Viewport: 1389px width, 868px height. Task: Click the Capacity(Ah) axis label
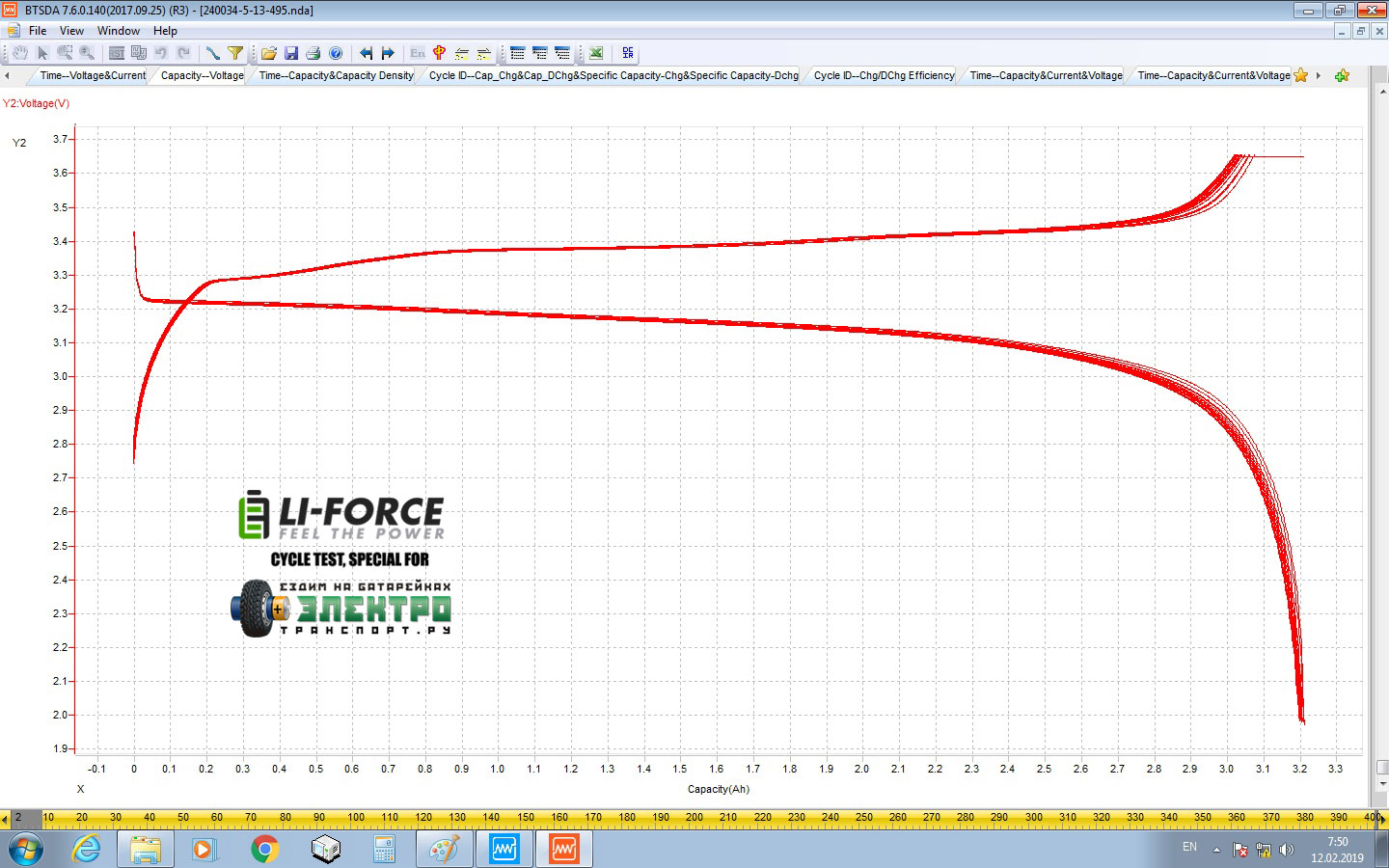[x=718, y=789]
